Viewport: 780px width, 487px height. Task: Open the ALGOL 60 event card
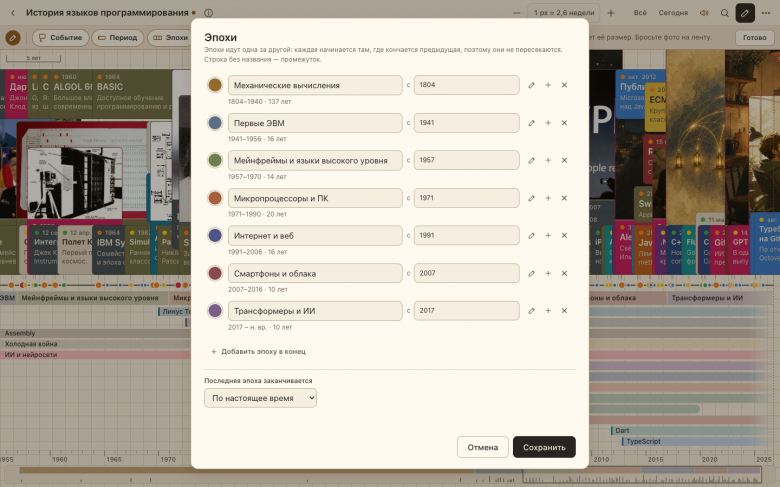click(x=71, y=93)
